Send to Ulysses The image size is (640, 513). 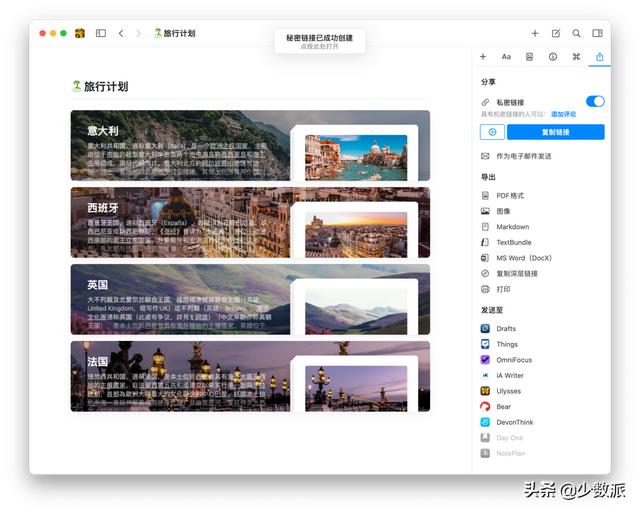click(x=501, y=391)
